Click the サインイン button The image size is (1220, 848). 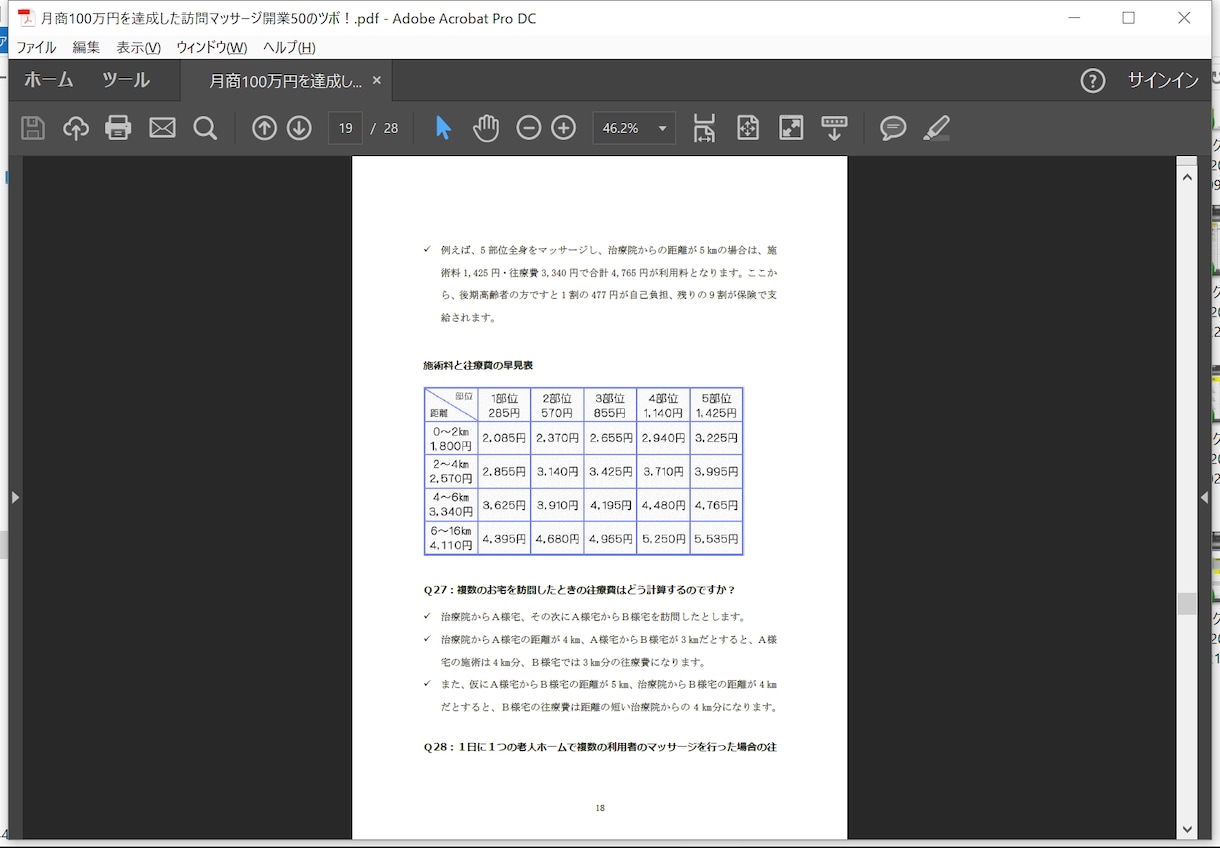[1163, 81]
